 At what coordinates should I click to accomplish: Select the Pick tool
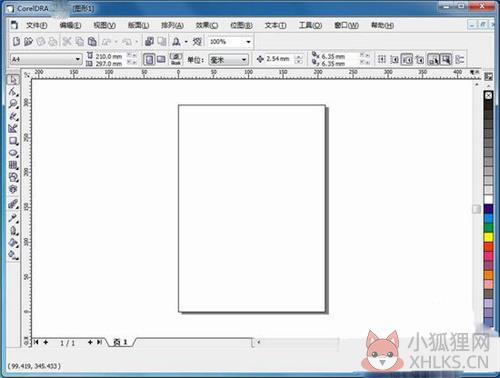13,80
